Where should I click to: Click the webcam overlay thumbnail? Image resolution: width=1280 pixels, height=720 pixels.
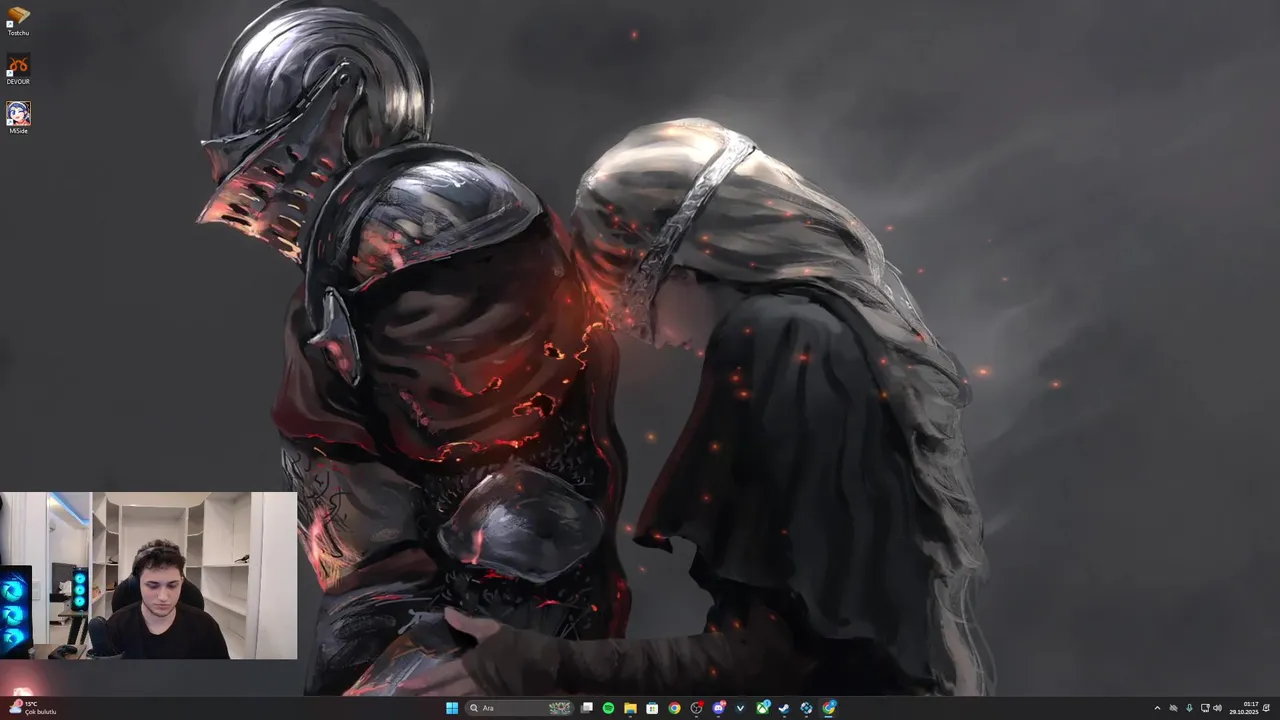pyautogui.click(x=148, y=575)
